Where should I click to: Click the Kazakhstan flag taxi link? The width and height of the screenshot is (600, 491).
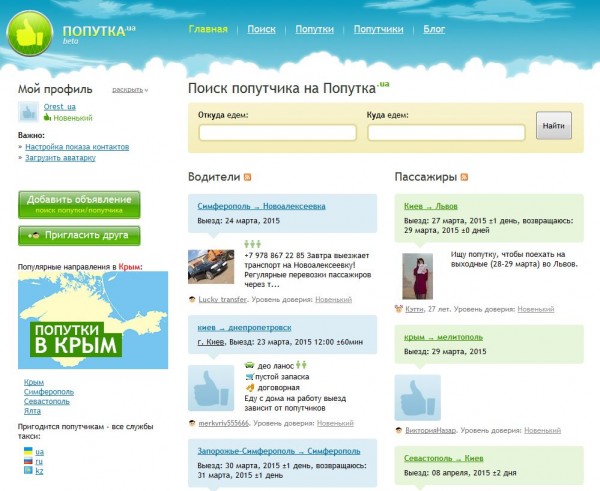tap(27, 471)
